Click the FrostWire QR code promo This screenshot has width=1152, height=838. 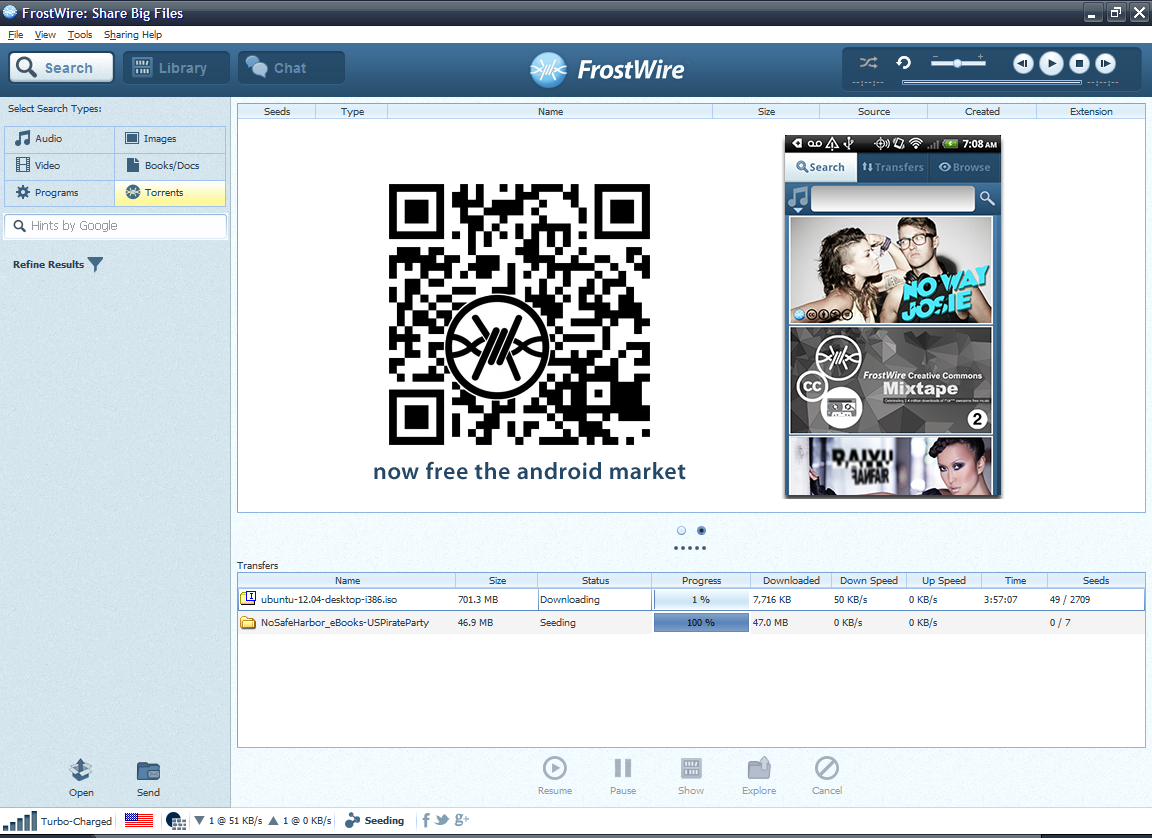click(x=519, y=314)
